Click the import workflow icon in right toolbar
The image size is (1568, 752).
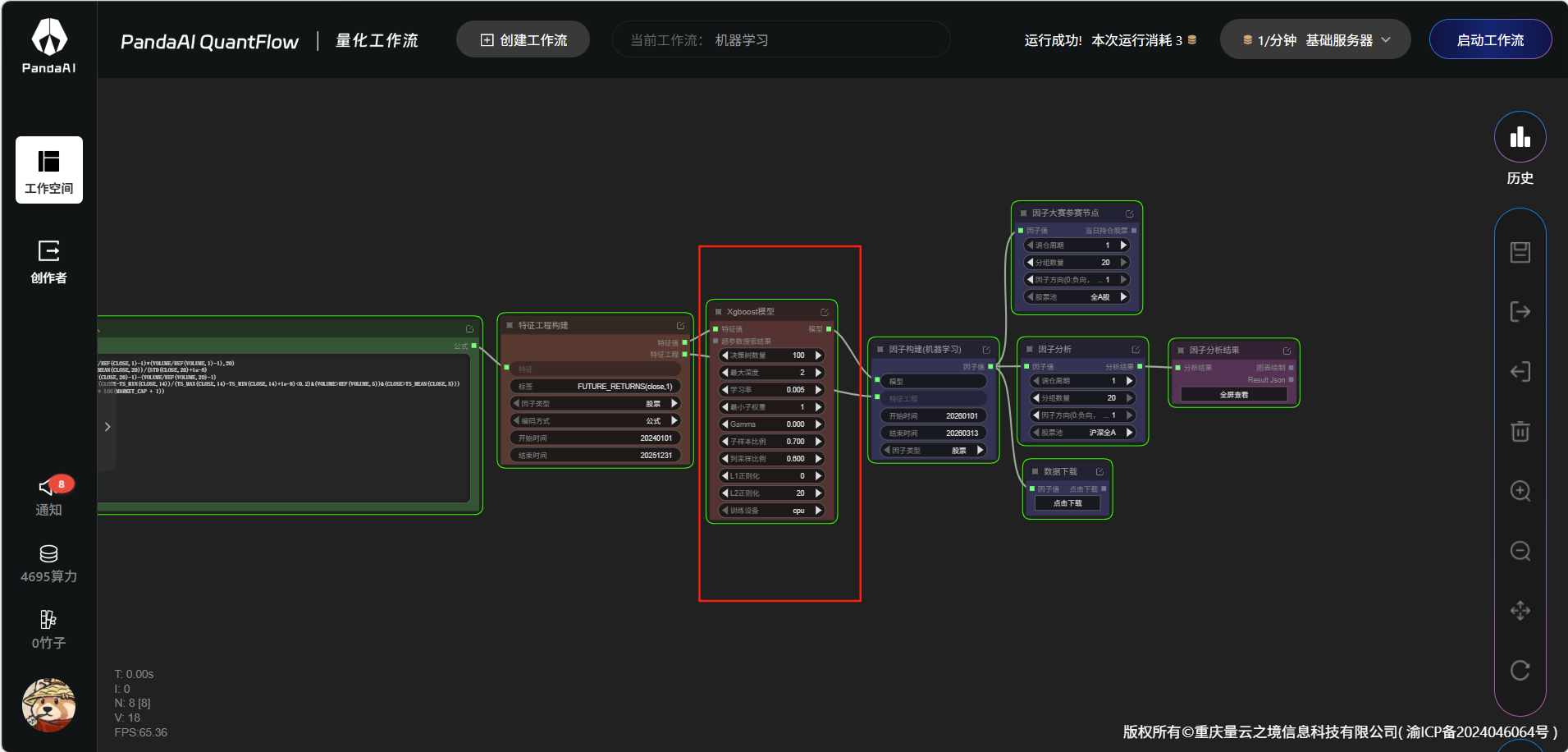coord(1520,372)
